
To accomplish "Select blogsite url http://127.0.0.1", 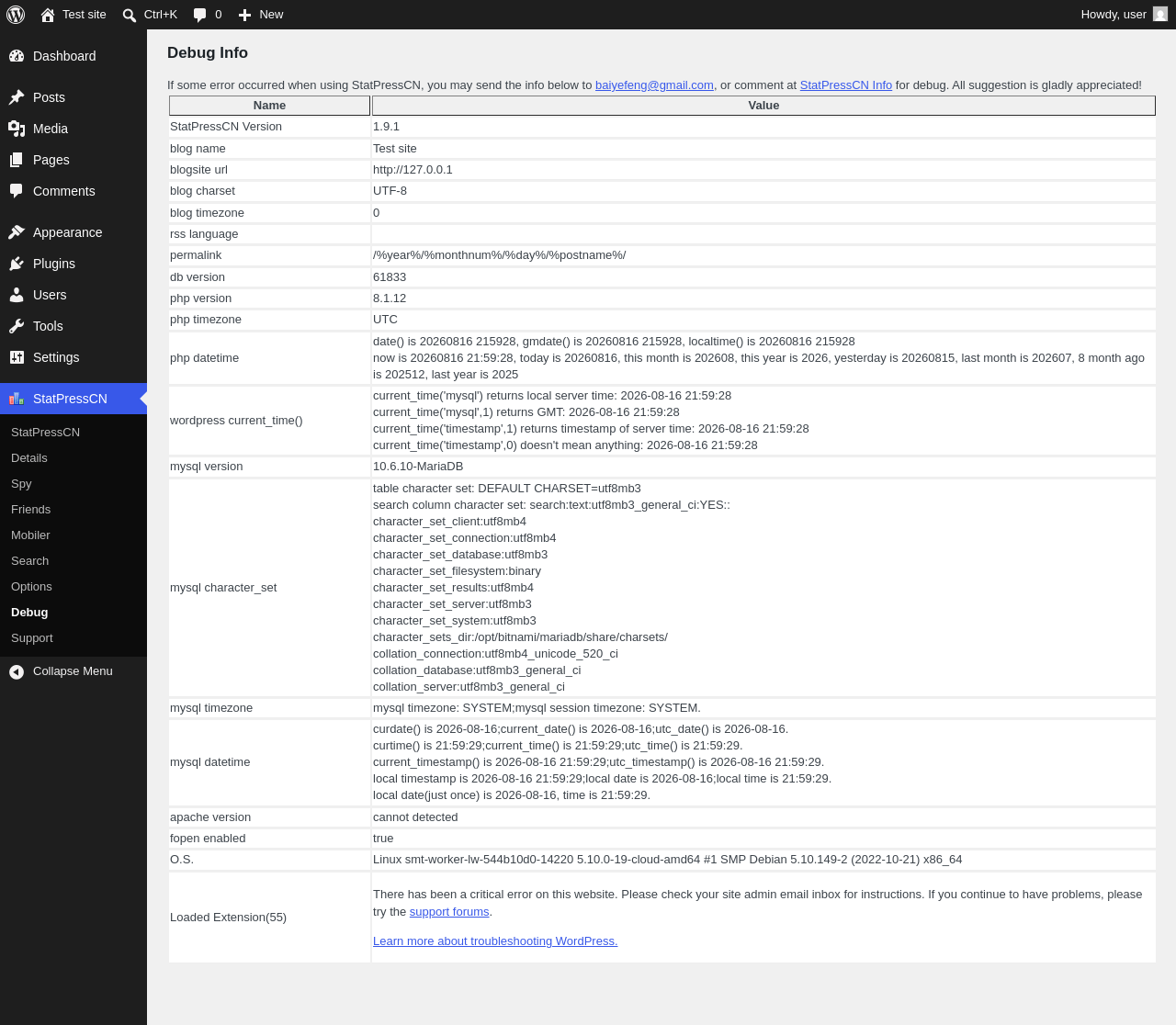I will pos(413,170).
